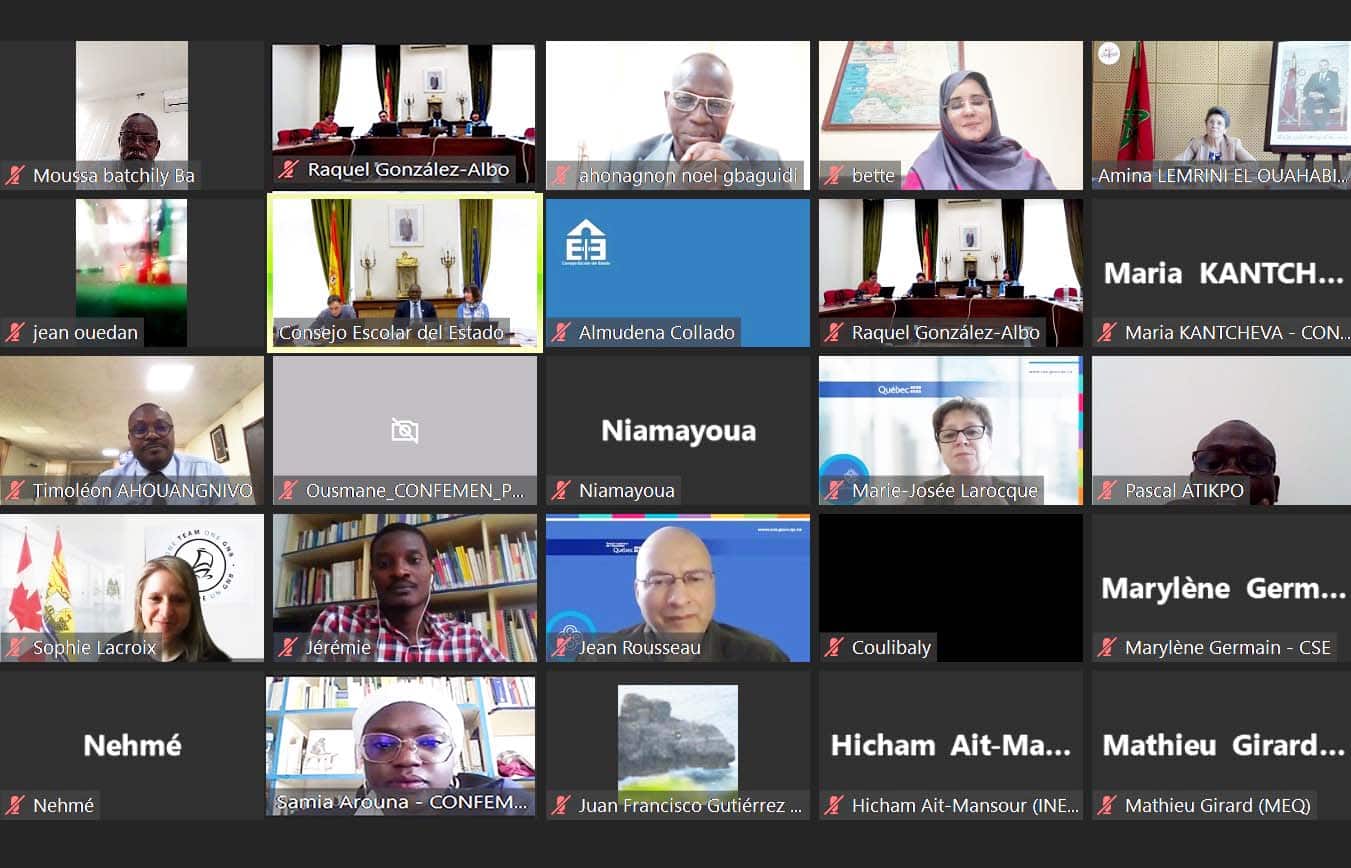Image resolution: width=1351 pixels, height=868 pixels.
Task: Click Juan Francisco Gutiérrez's rock profile picture
Action: point(678,737)
